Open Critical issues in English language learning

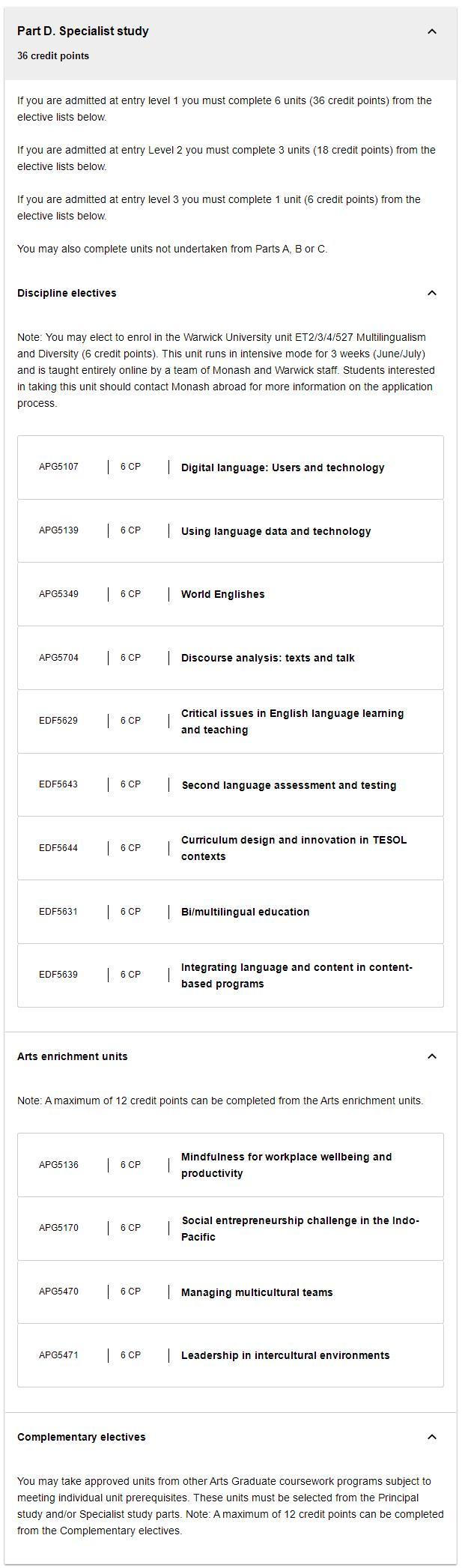[x=292, y=721]
